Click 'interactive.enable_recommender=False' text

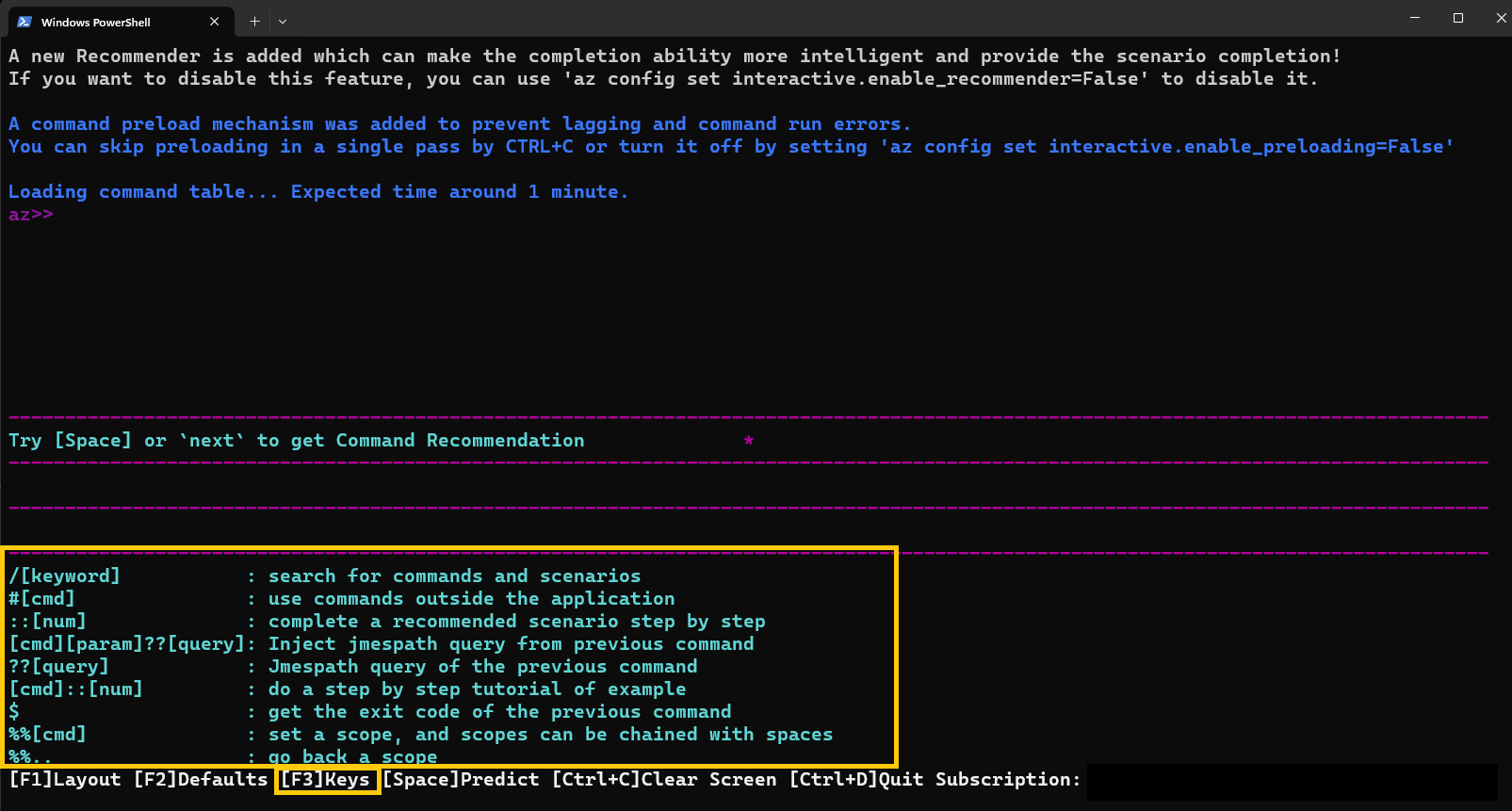point(936,79)
